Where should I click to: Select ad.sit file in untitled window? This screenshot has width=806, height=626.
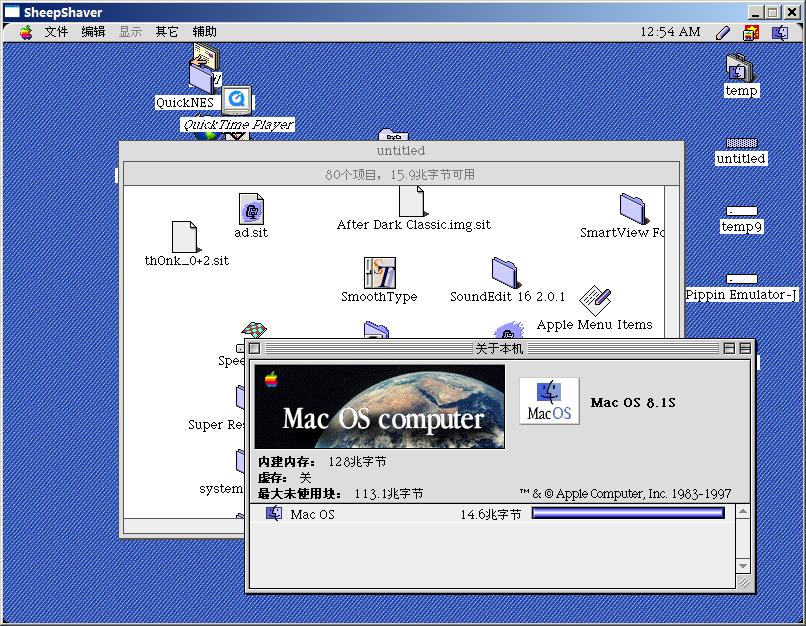click(x=251, y=209)
